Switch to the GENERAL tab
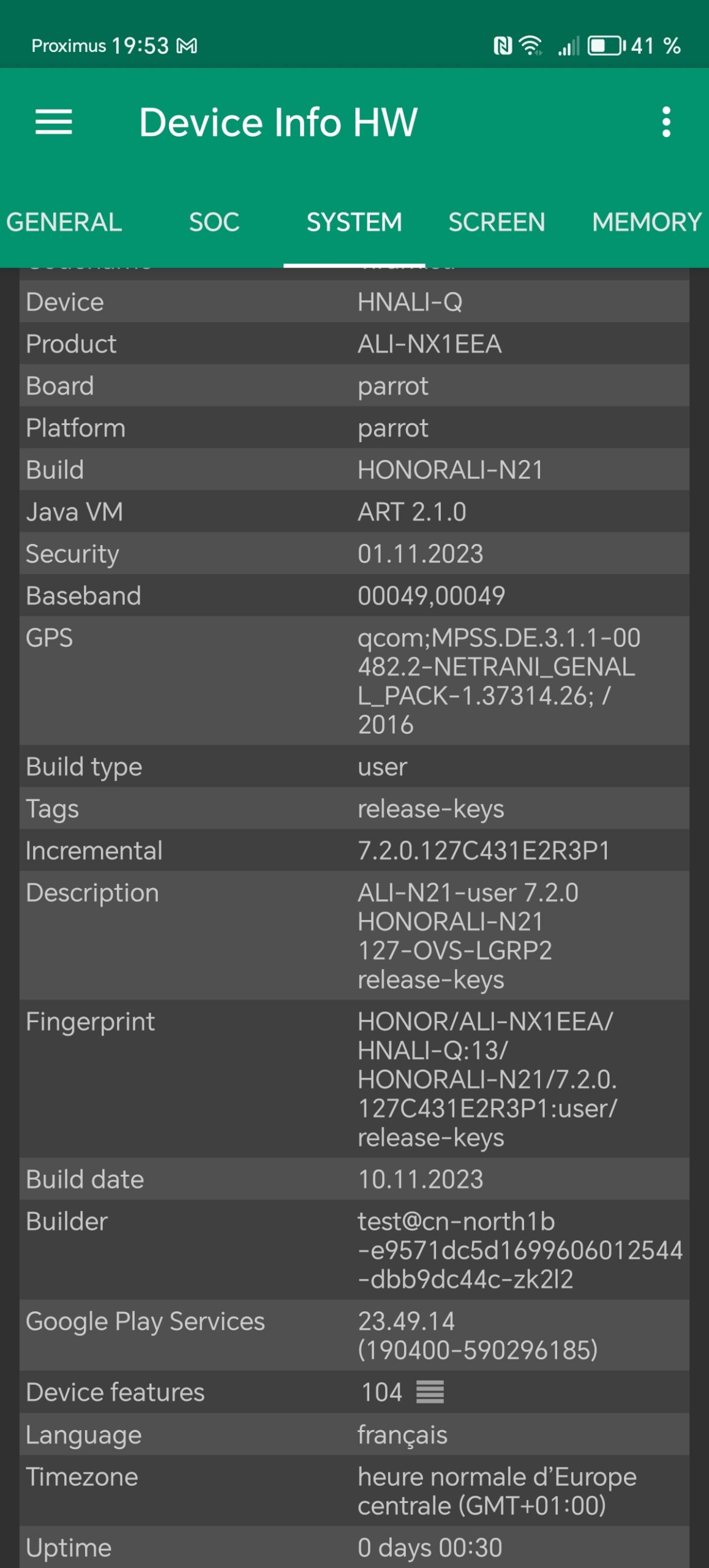This screenshot has height=1568, width=709. 64,222
